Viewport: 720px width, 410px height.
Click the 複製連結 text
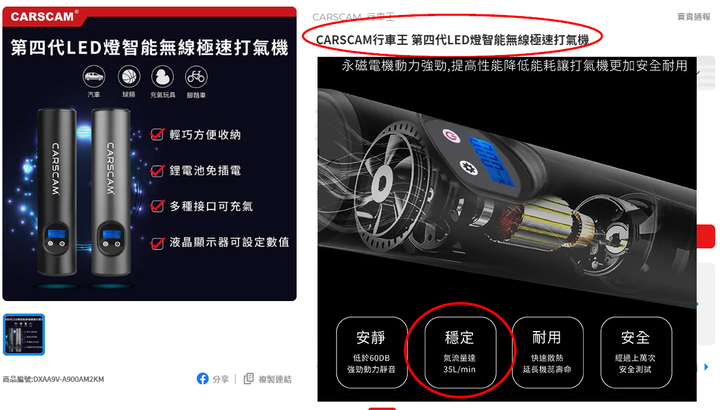pyautogui.click(x=275, y=379)
